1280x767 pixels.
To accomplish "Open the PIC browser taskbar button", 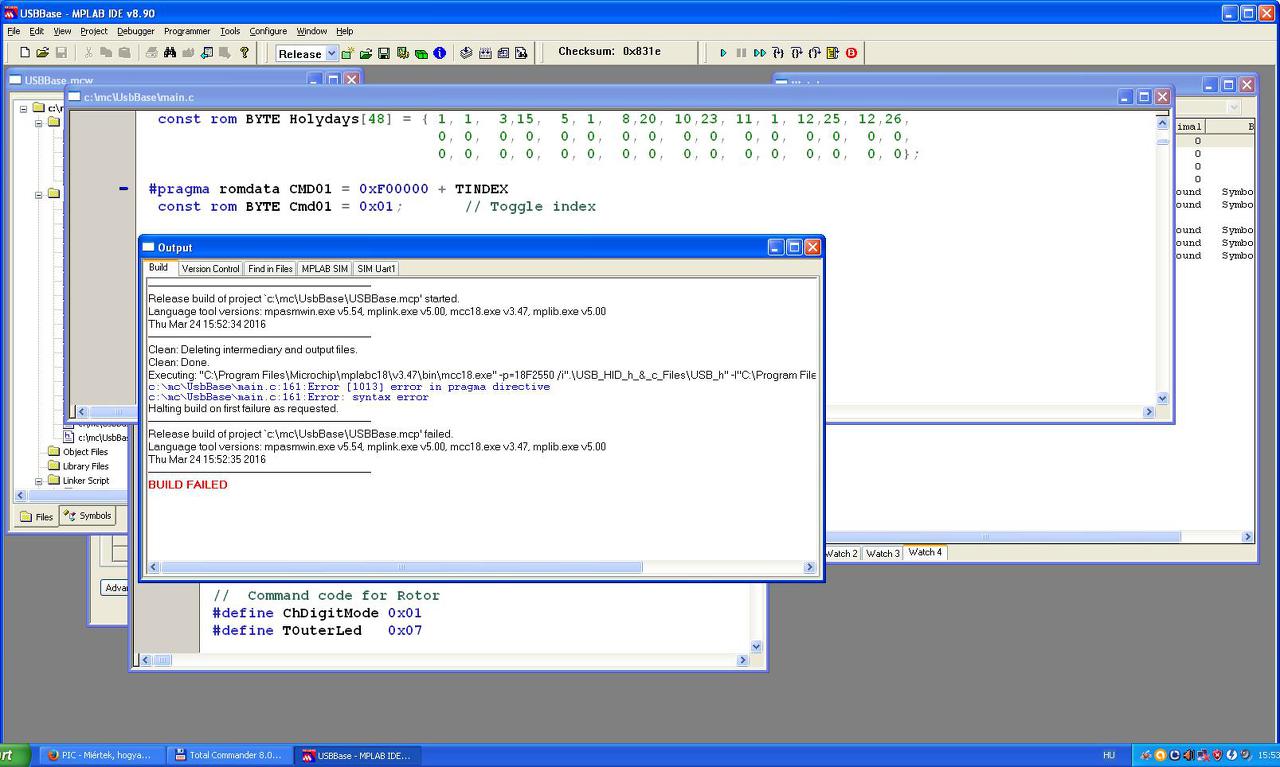I will [x=101, y=755].
